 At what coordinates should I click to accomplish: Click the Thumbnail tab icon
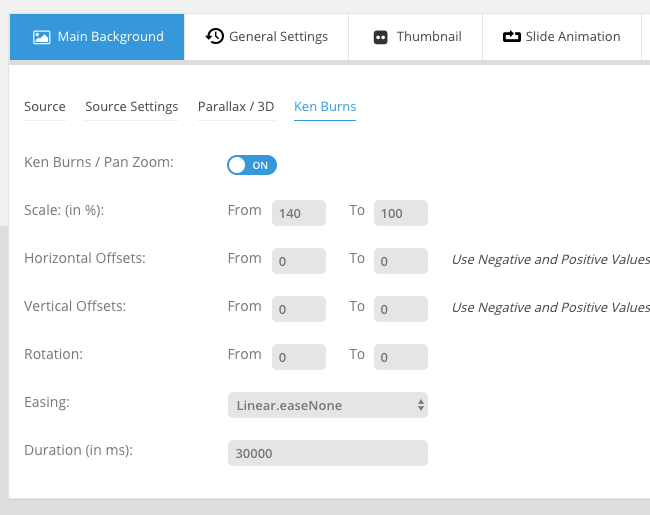click(x=380, y=37)
